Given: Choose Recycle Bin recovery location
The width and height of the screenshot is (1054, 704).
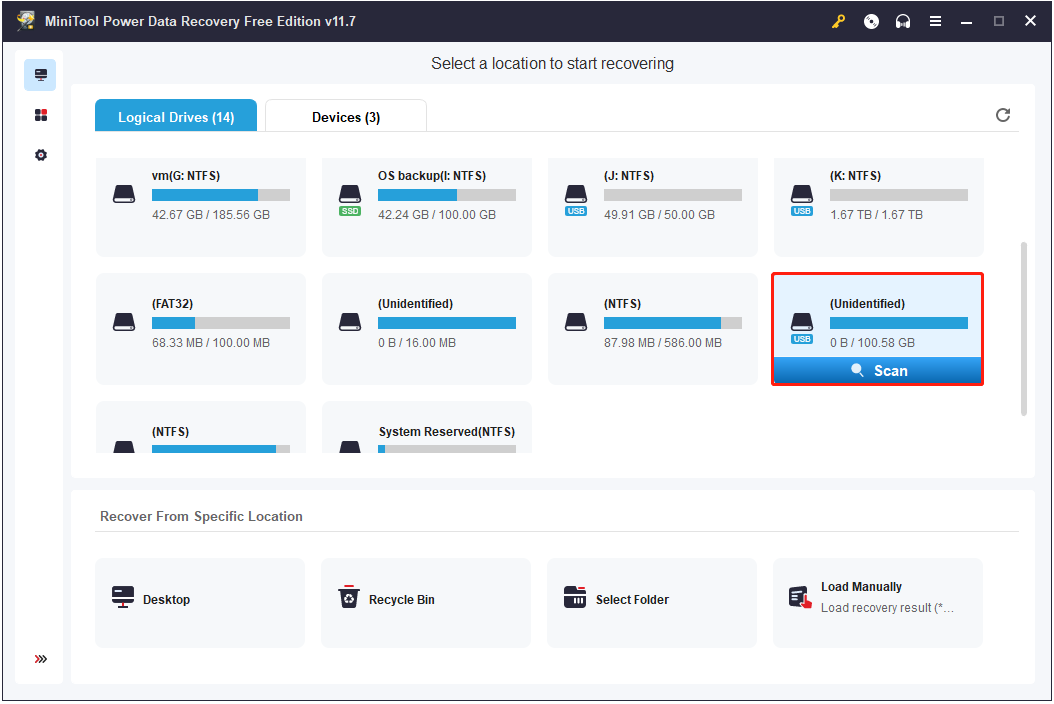Looking at the screenshot, I should [x=426, y=603].
